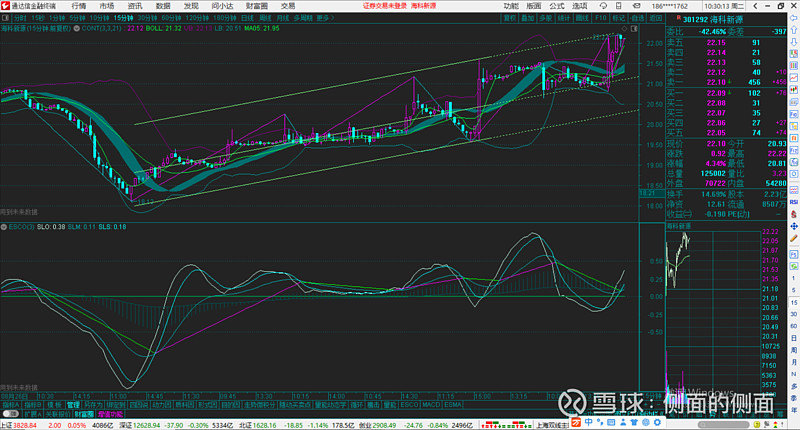Open the 公式 formula menu
This screenshot has height=430, width=800.
[557, 6]
